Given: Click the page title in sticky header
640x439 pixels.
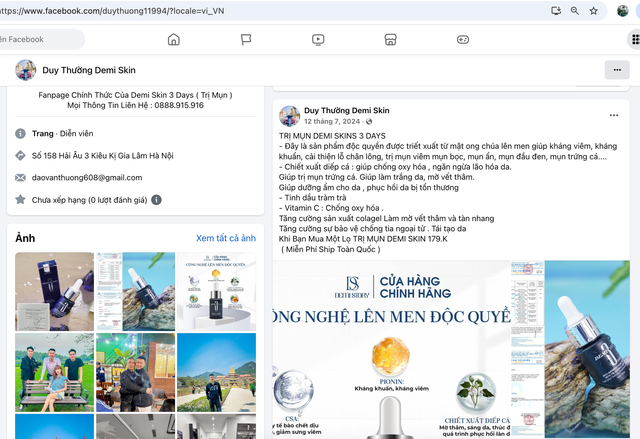Looking at the screenshot, I should pyautogui.click(x=89, y=70).
